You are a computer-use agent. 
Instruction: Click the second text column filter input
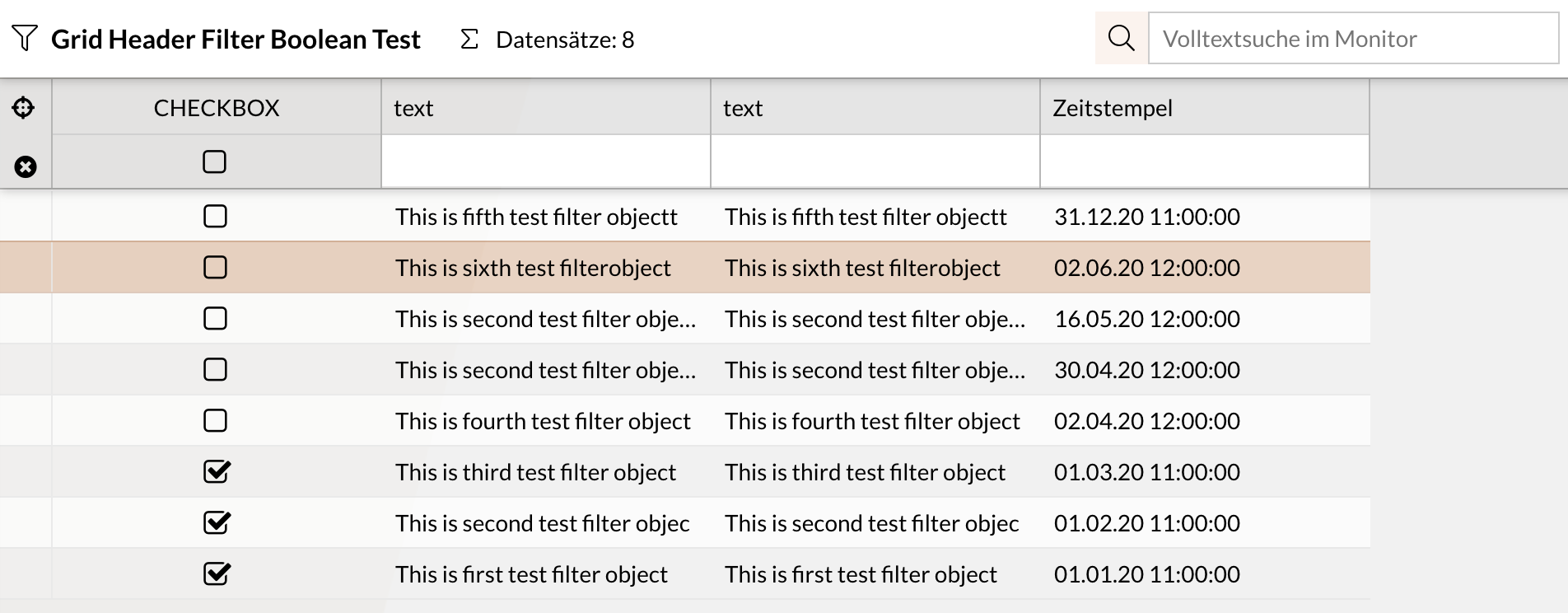pos(875,161)
